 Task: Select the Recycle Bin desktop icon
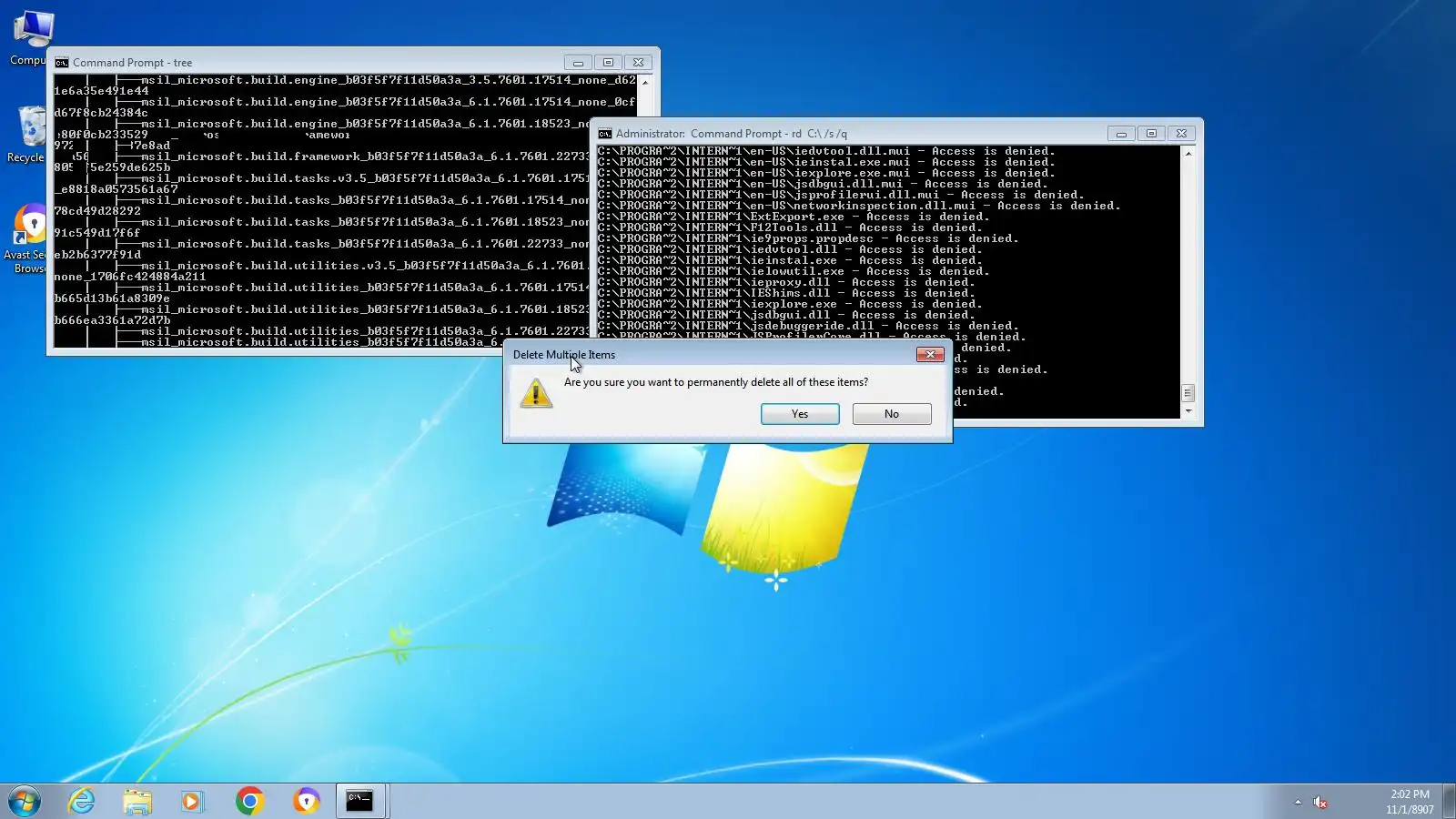click(x=27, y=134)
